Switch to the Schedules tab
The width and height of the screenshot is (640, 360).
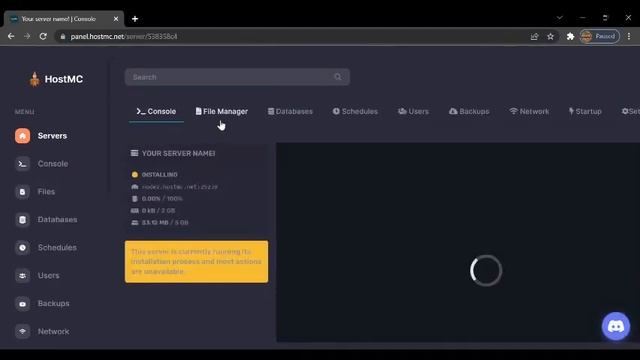coord(355,111)
